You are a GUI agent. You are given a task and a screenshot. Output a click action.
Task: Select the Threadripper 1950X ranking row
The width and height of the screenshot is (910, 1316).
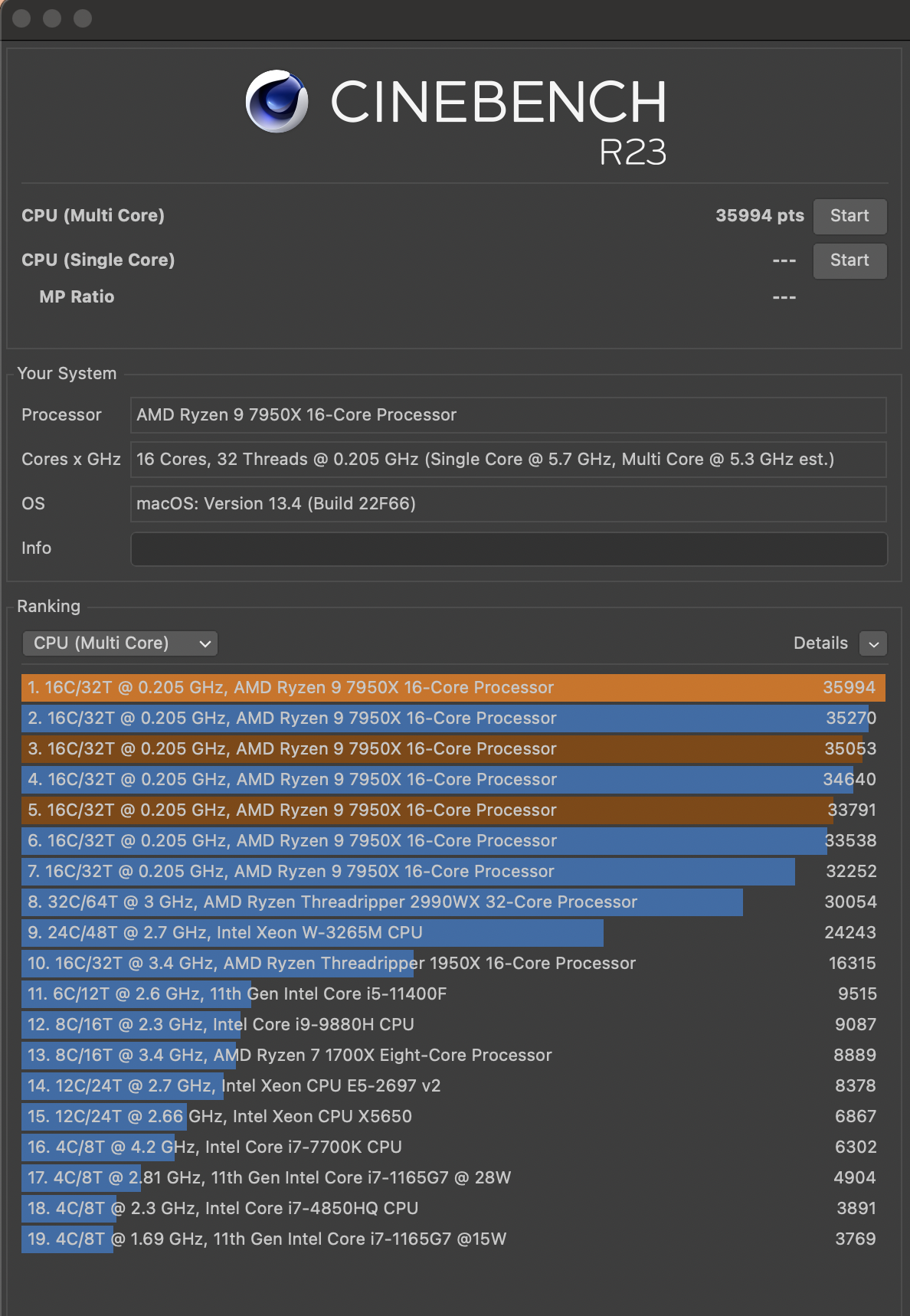[x=453, y=964]
